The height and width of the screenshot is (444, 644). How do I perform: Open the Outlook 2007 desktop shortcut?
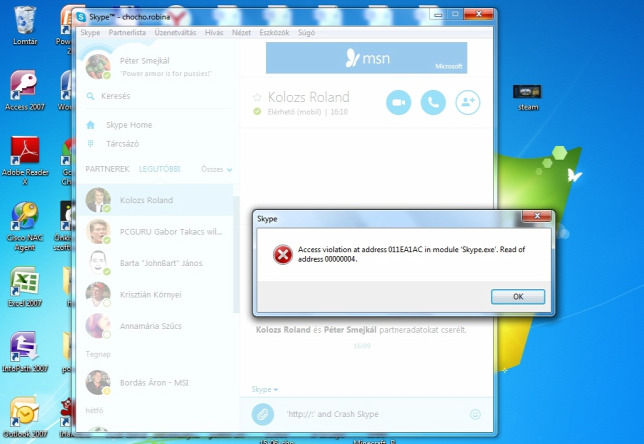coord(25,417)
